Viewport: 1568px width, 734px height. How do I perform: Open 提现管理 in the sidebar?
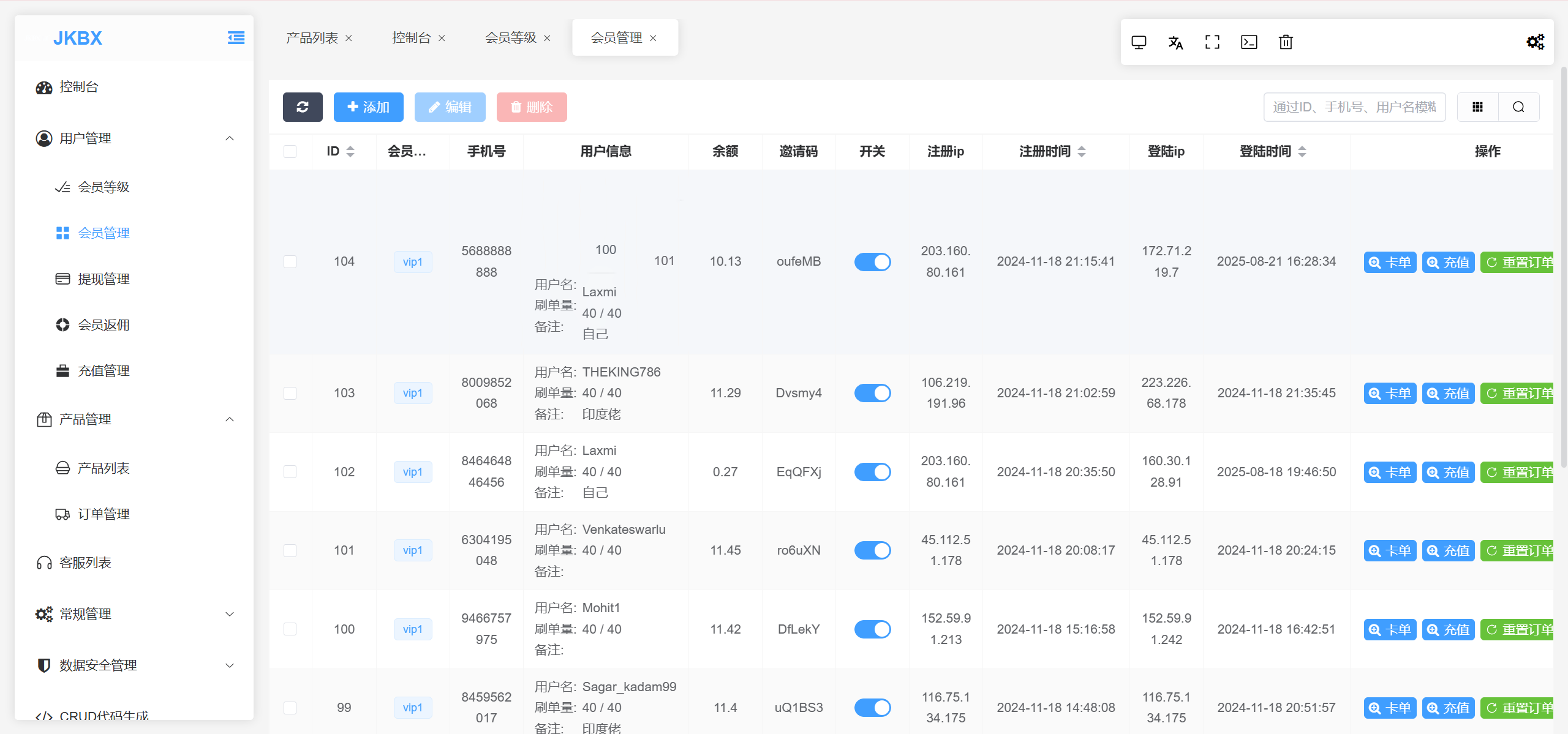[x=104, y=279]
